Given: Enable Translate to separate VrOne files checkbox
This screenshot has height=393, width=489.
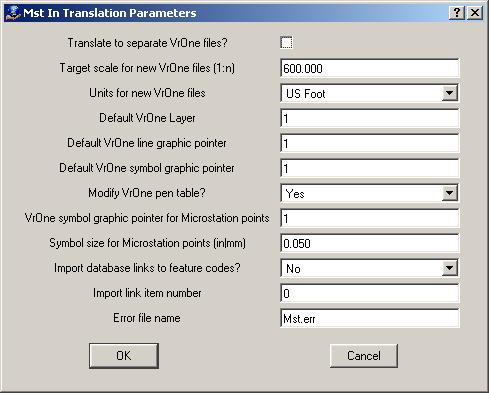Looking at the screenshot, I should [x=286, y=43].
